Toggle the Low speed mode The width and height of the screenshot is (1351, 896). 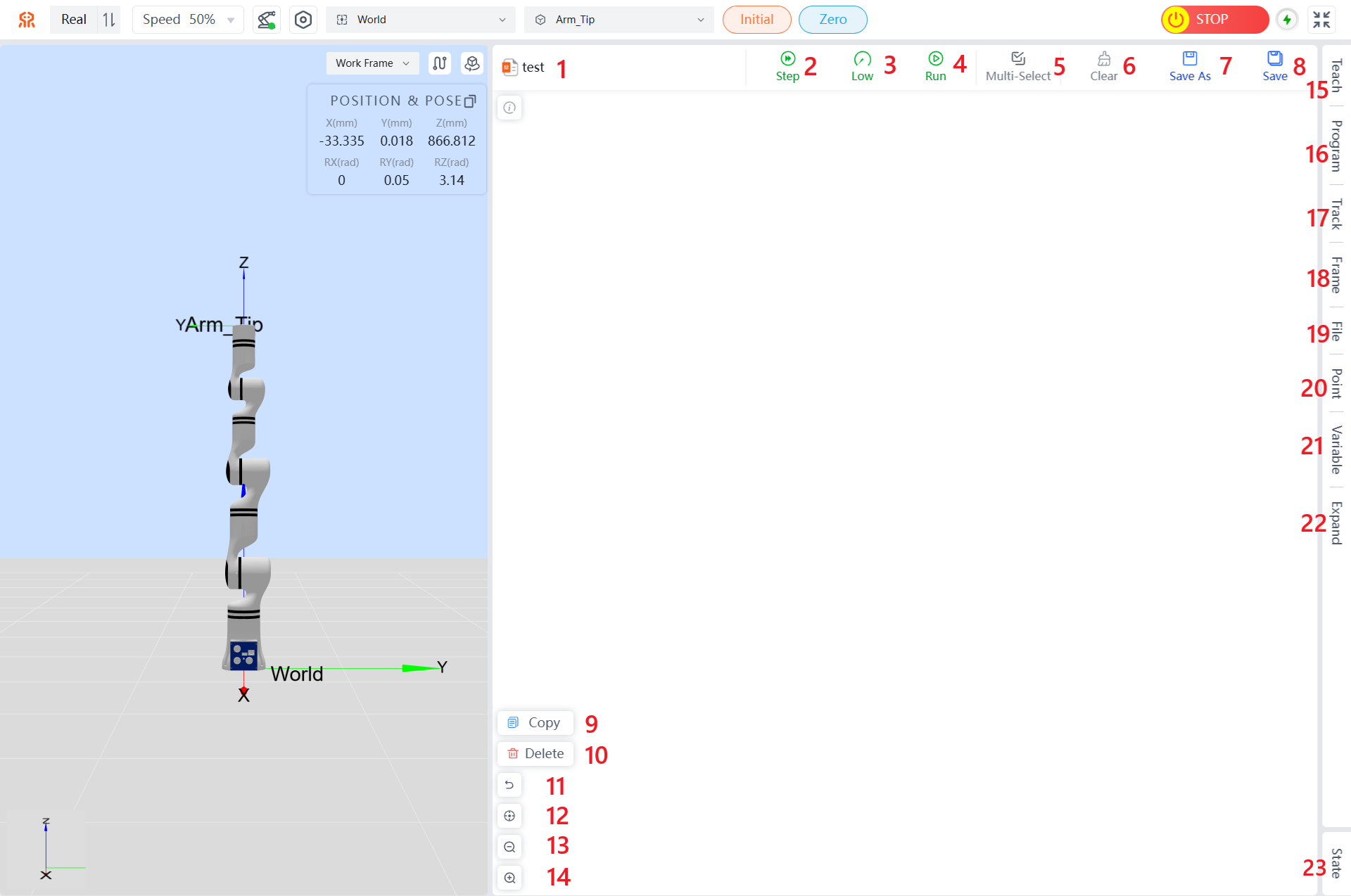coord(862,66)
